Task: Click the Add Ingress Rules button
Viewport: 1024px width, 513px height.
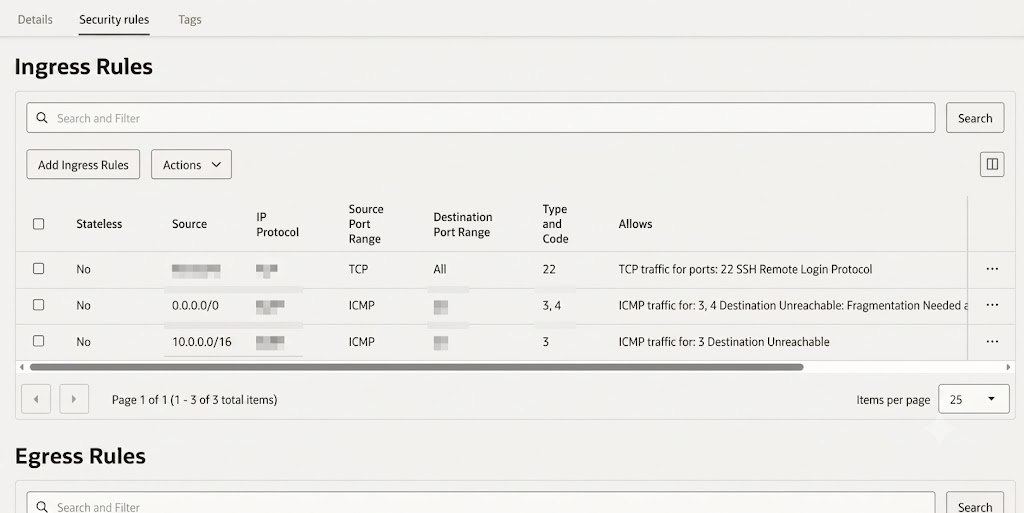Action: tap(83, 164)
